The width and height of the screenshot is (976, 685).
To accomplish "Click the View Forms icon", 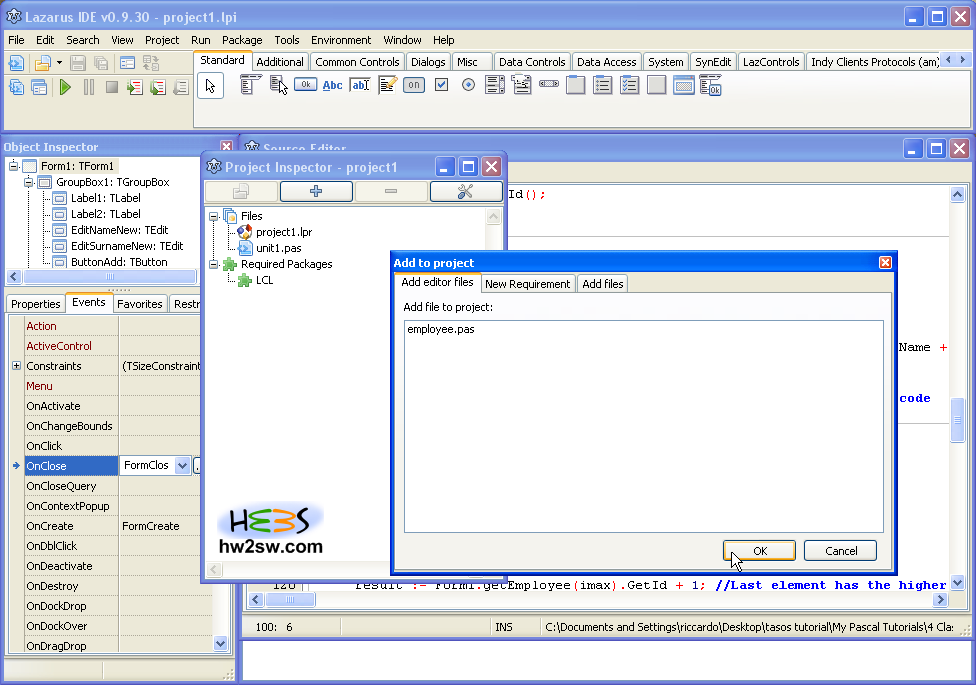I will (x=39, y=87).
